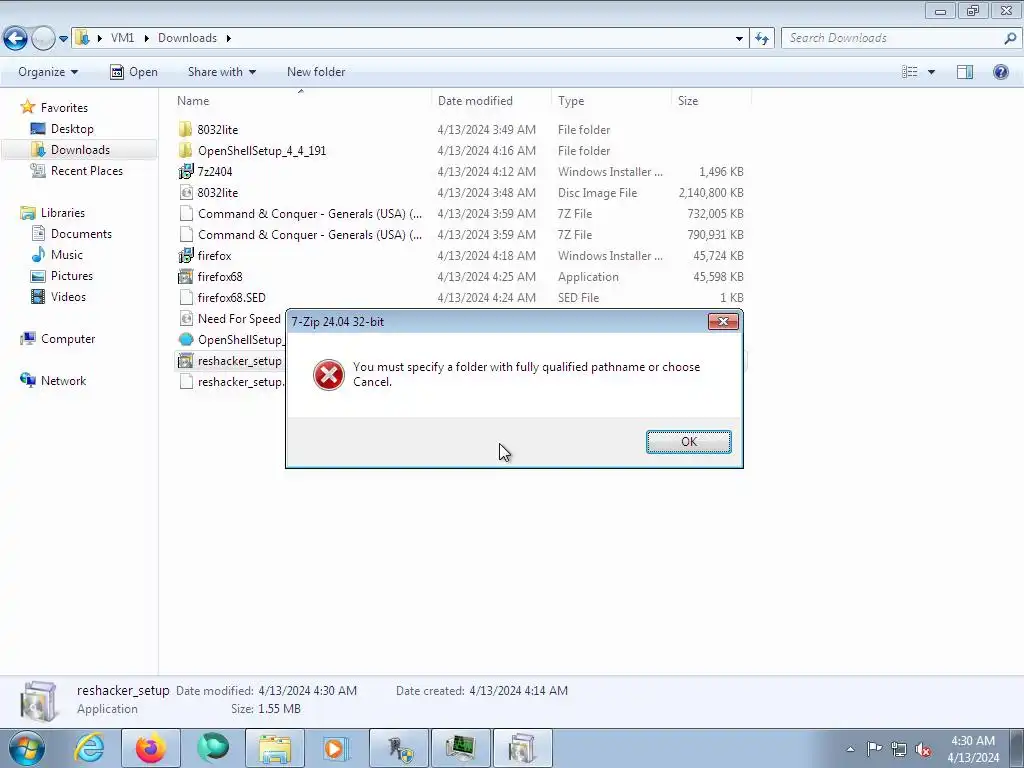This screenshot has width=1024, height=768.
Task: Switch to Windows Explorer on the taskbar
Action: [x=274, y=748]
